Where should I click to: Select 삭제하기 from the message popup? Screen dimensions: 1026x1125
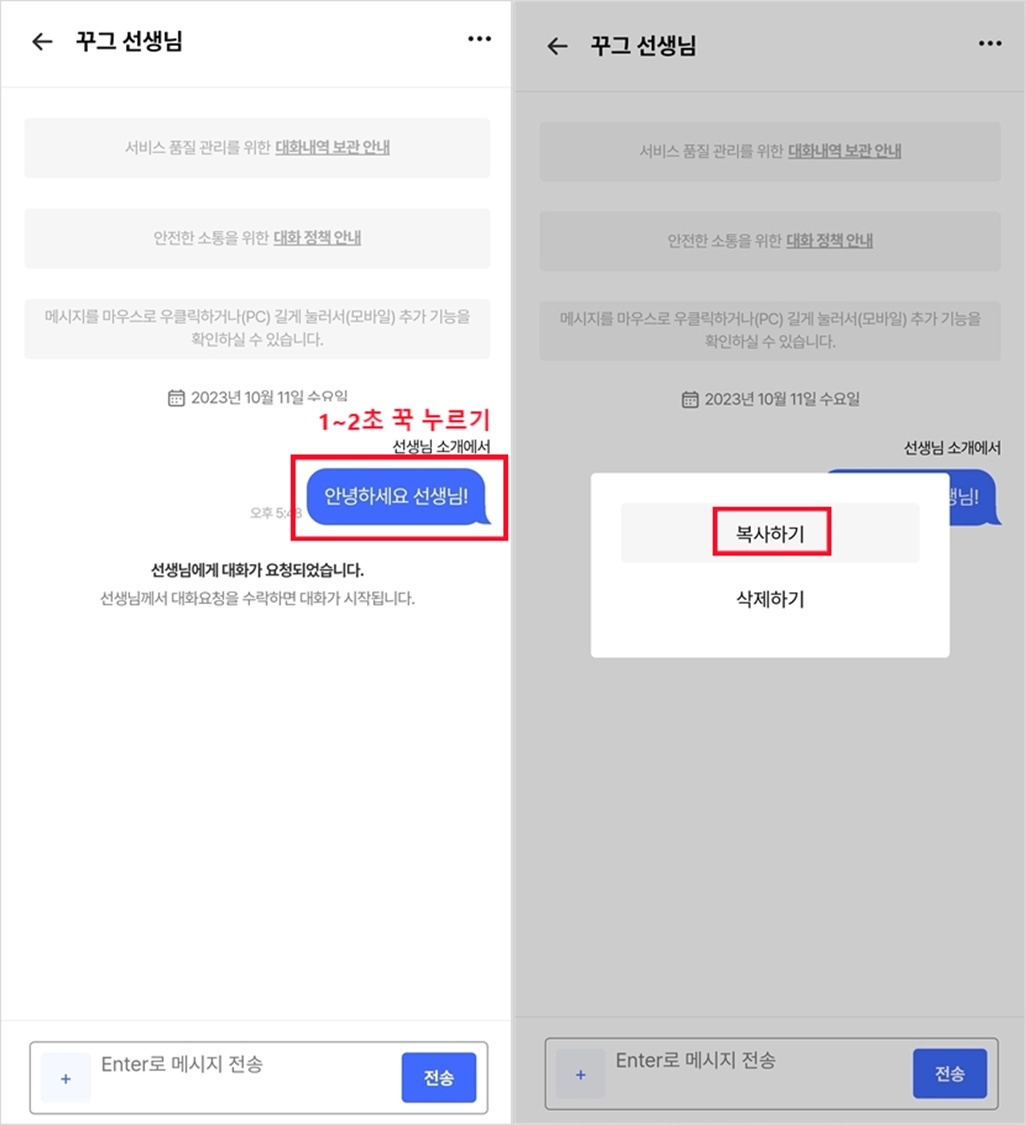coord(770,599)
